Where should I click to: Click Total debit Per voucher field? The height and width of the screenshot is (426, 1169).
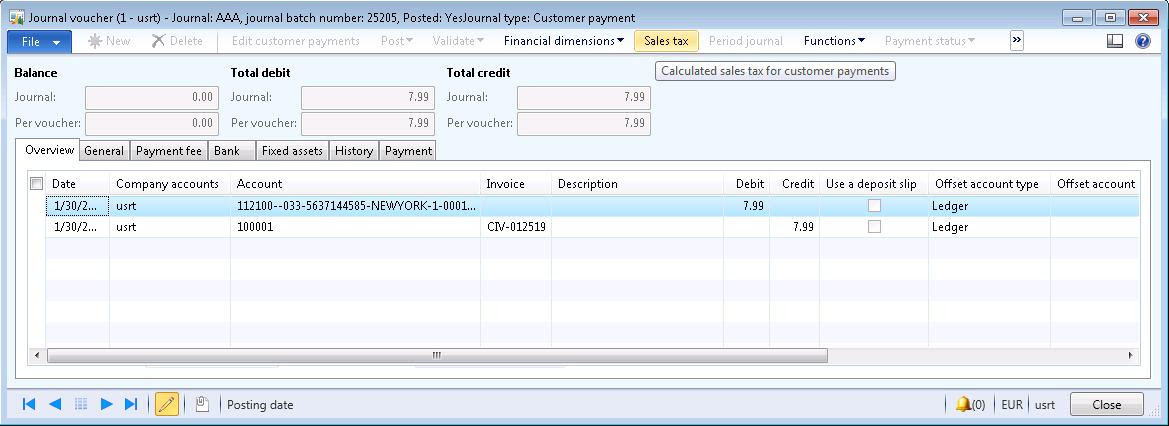[x=368, y=123]
